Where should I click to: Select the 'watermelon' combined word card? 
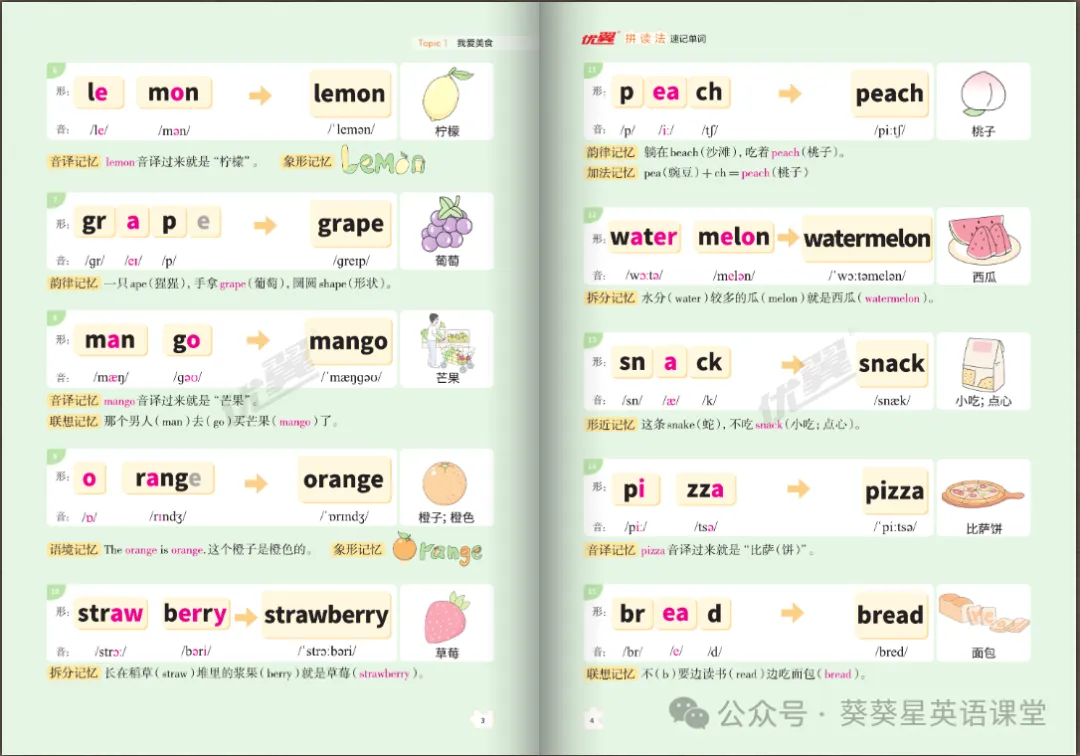pos(866,238)
